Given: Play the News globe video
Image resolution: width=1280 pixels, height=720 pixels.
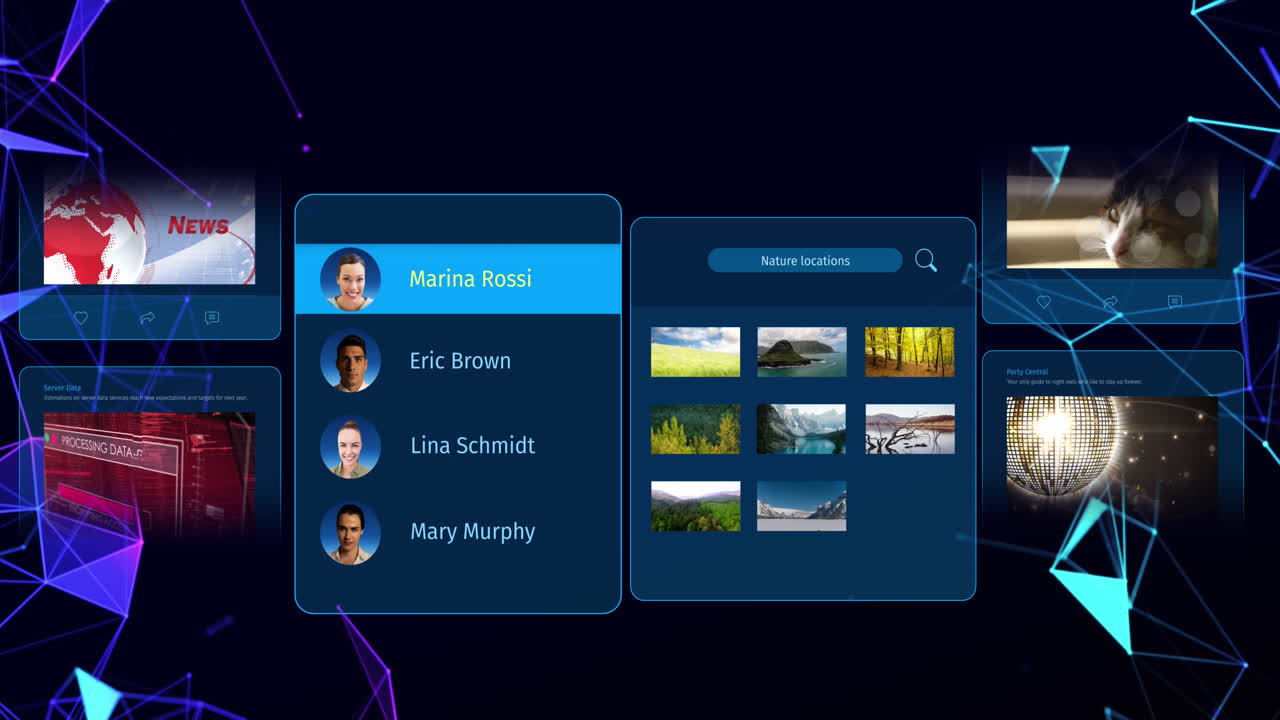Looking at the screenshot, I should (x=149, y=232).
